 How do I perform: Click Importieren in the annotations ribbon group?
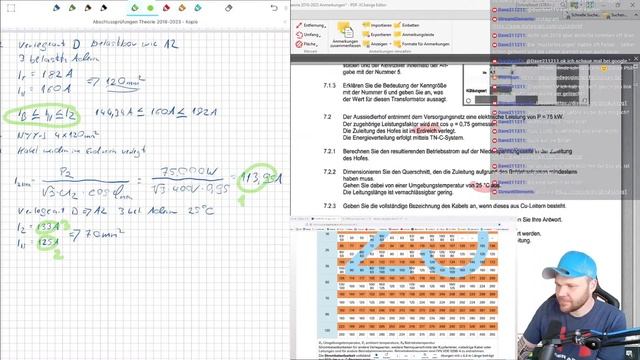378,25
